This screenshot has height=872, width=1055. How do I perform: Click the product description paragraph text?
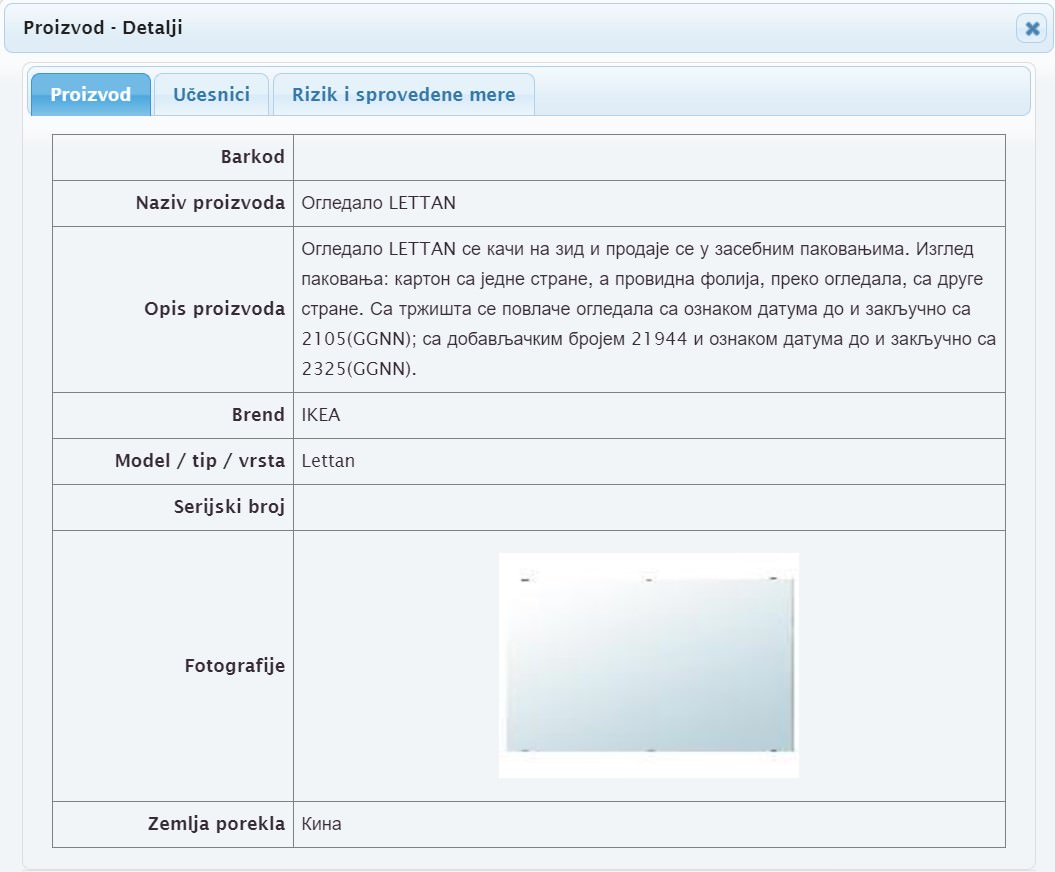tap(648, 309)
